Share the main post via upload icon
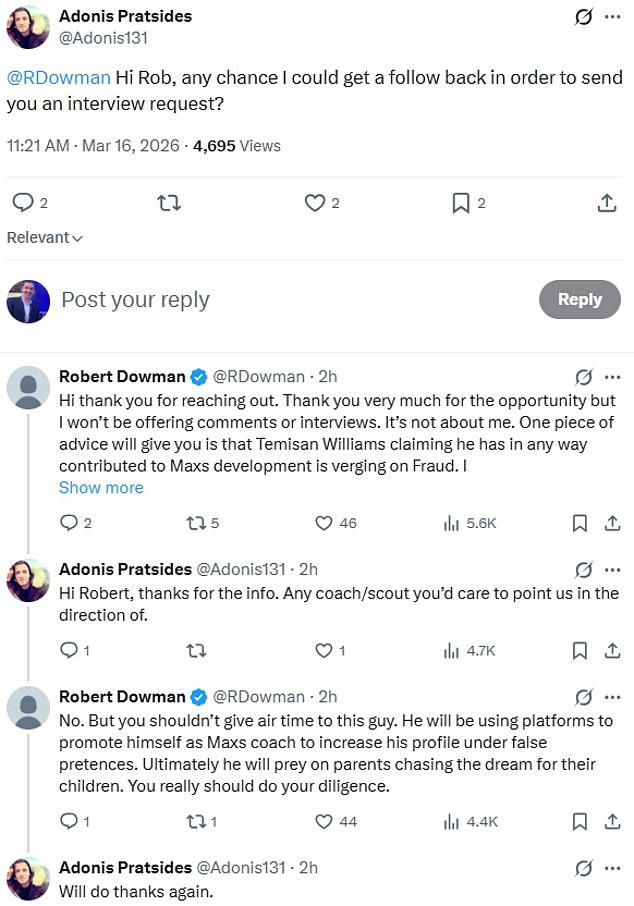 (606, 203)
